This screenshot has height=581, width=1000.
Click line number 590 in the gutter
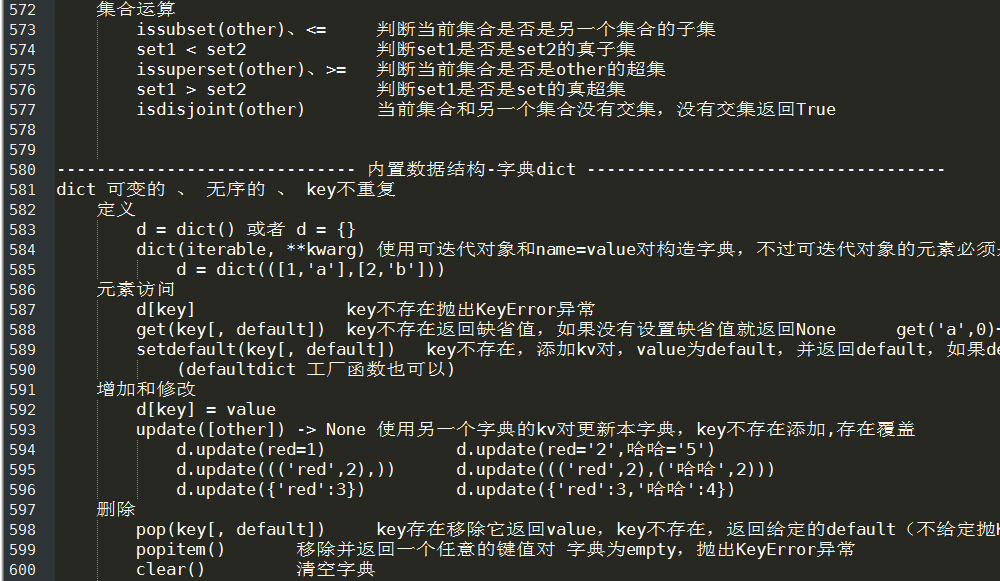pos(22,370)
